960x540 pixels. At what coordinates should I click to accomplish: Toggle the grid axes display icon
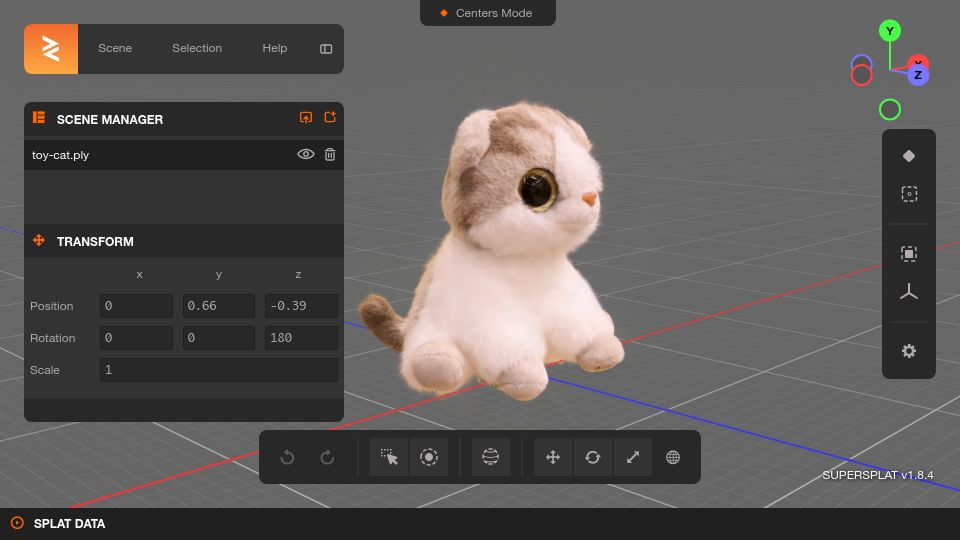(x=909, y=292)
